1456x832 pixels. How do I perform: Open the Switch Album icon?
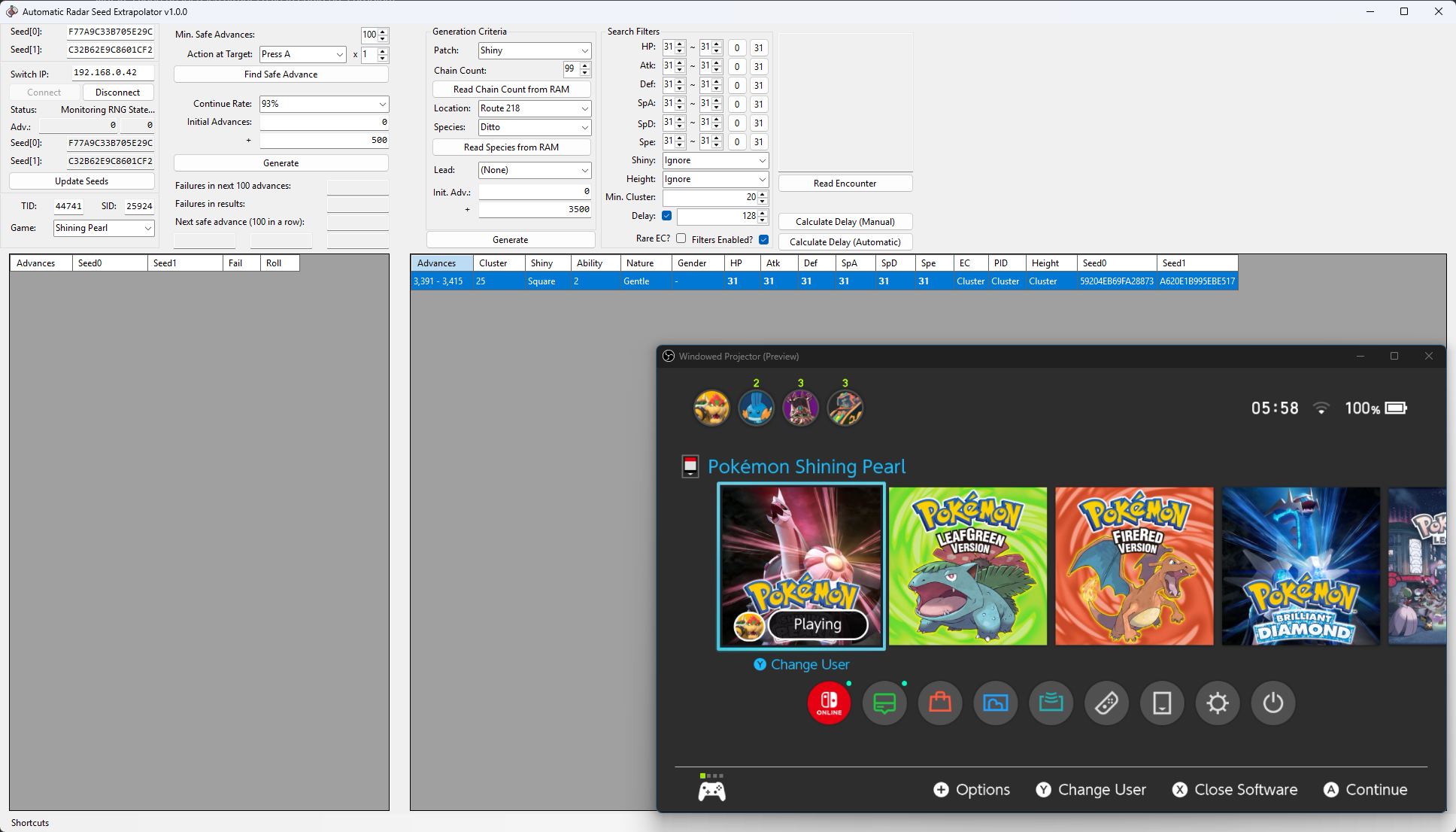point(995,703)
